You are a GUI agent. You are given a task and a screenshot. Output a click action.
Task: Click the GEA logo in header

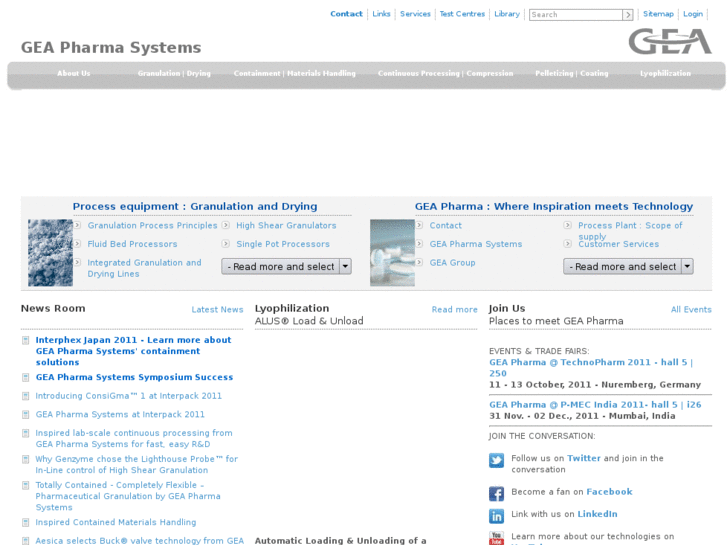670,42
